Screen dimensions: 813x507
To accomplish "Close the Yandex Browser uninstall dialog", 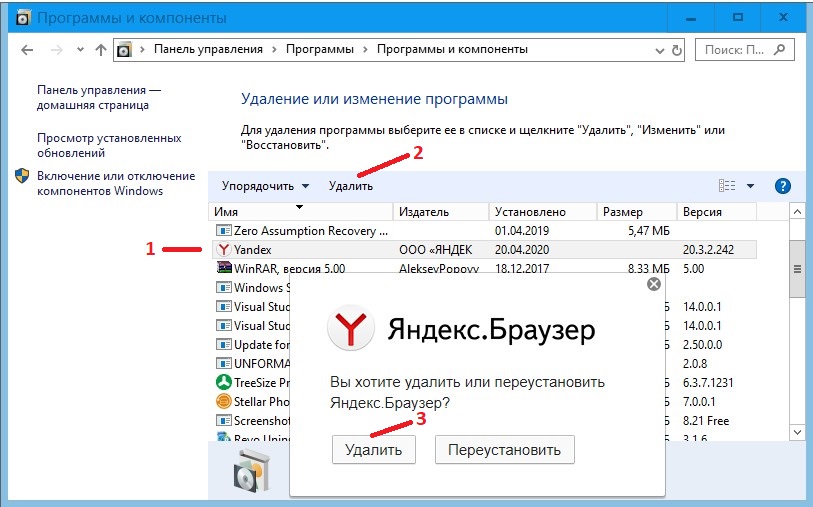I will (654, 284).
